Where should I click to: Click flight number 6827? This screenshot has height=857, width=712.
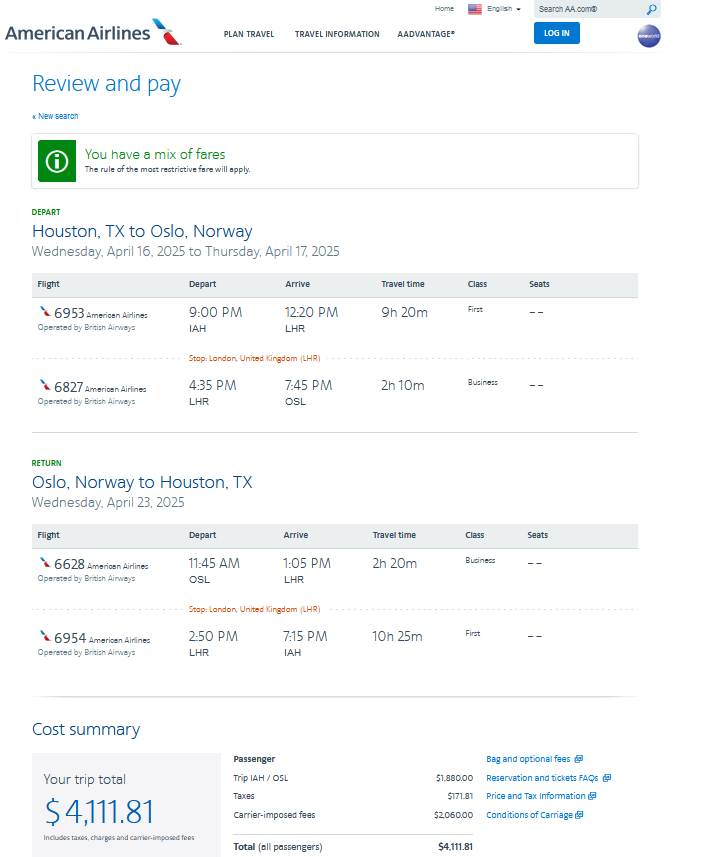[68, 386]
